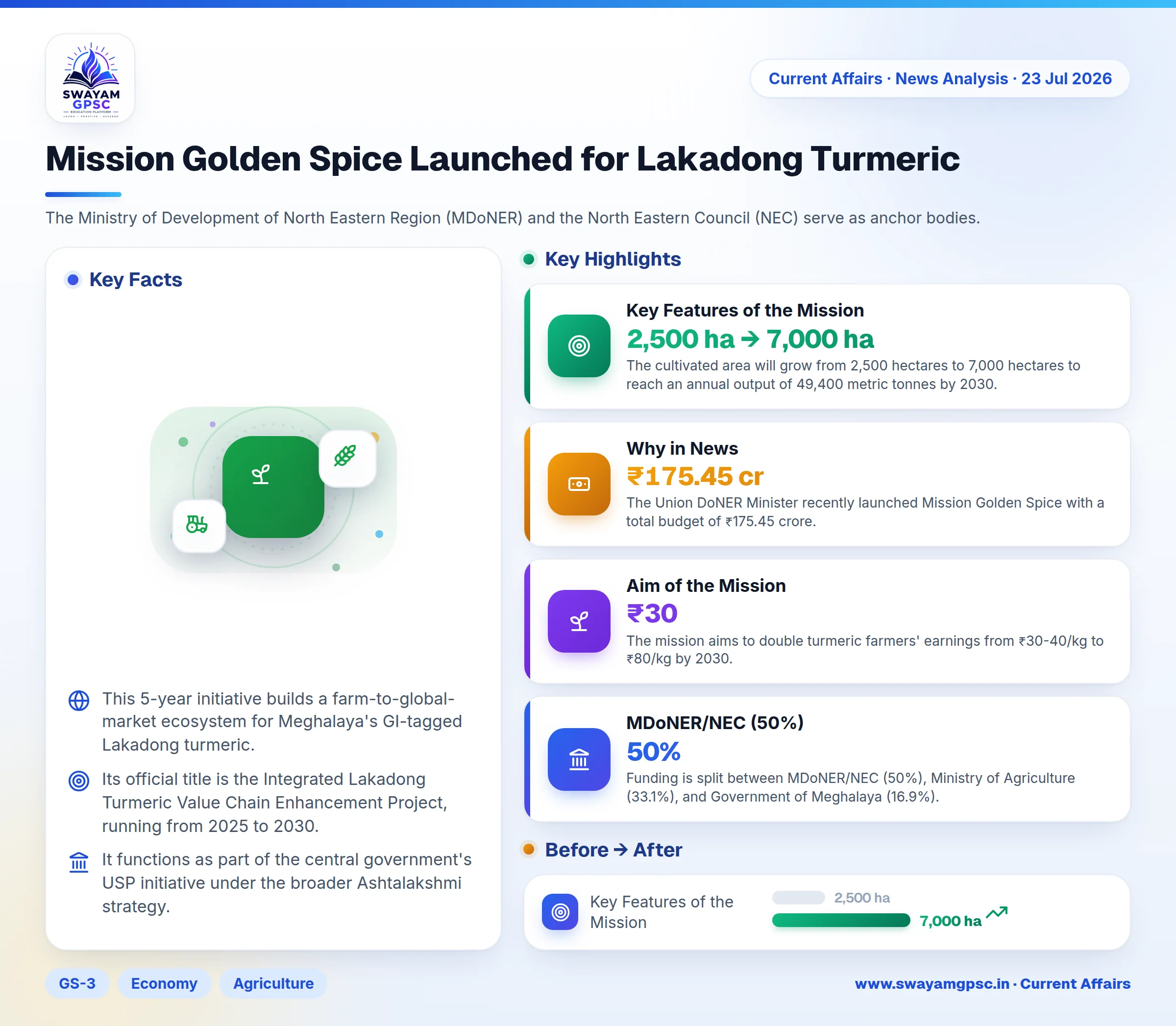Click the funding split description text
Screen dimensions: 1176x1026
click(x=850, y=787)
